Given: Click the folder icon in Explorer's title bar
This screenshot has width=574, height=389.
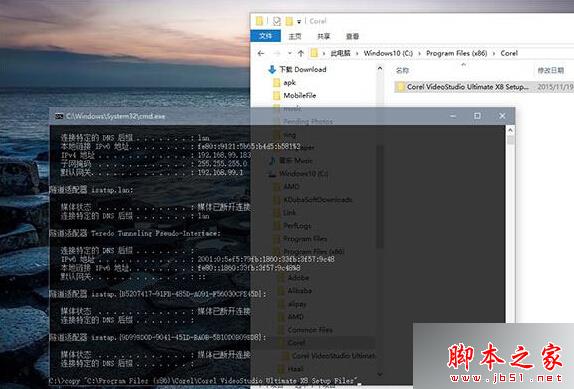Looking at the screenshot, I should [x=259, y=21].
